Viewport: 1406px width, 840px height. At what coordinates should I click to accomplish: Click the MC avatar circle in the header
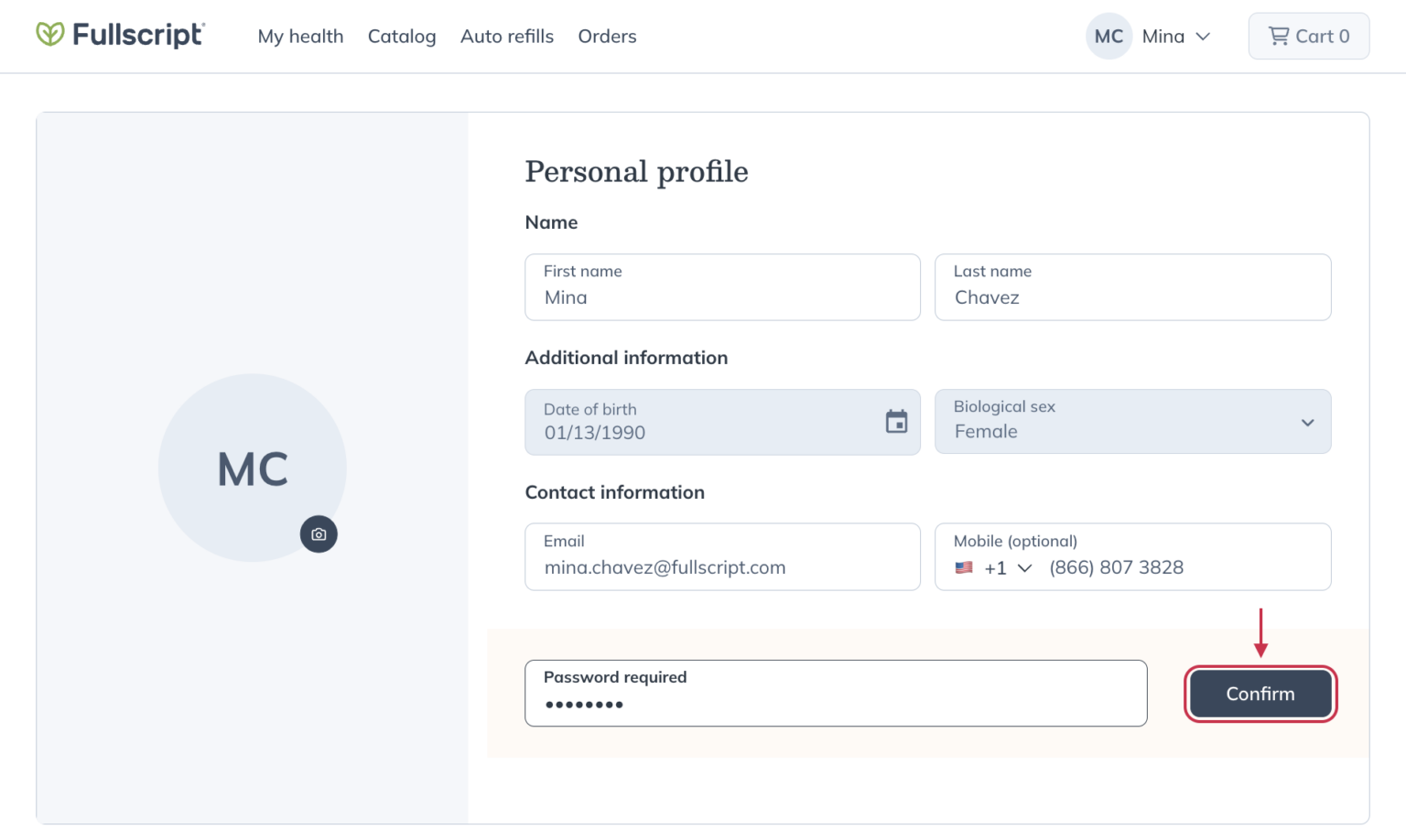[x=1109, y=36]
